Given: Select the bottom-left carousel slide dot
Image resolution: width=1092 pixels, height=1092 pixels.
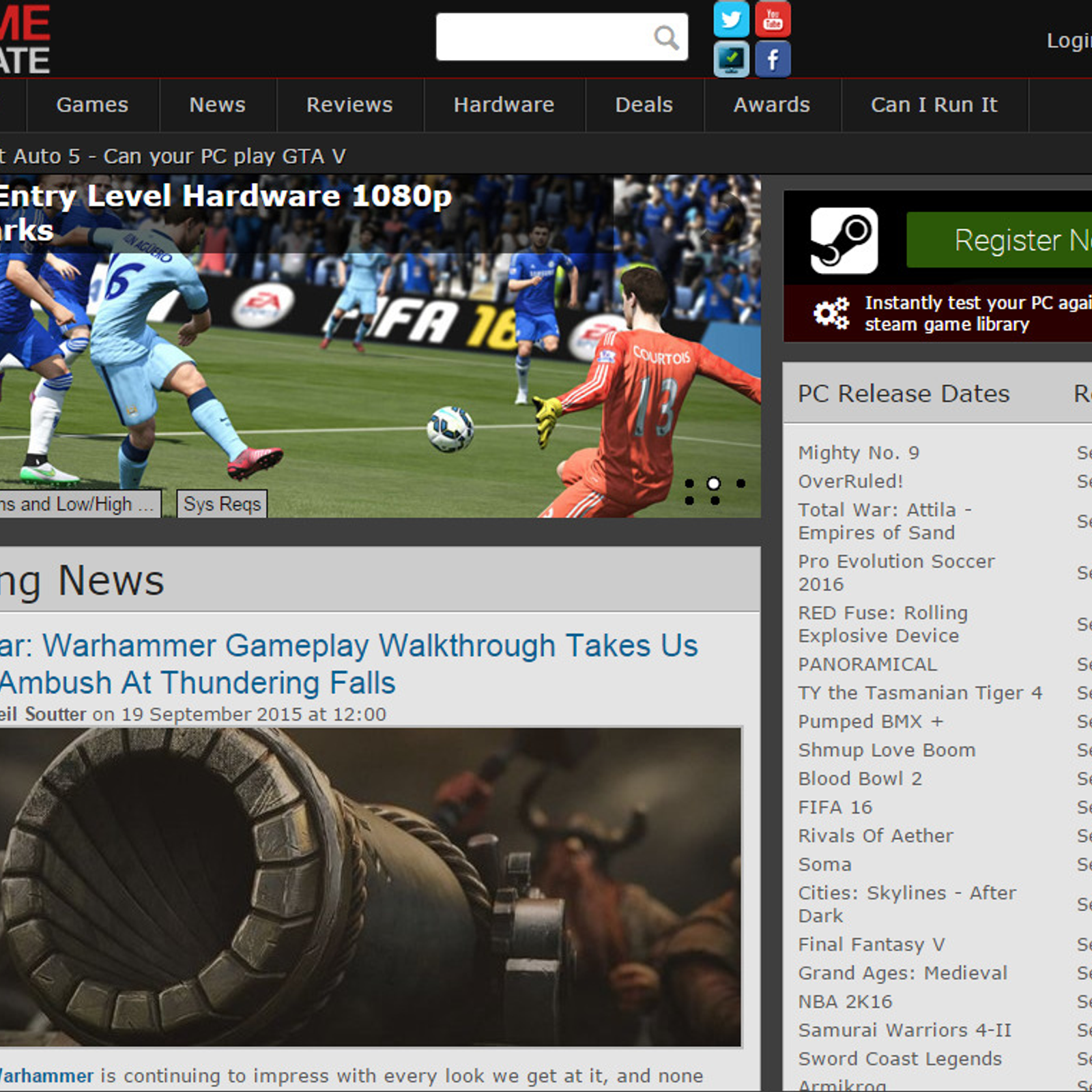Looking at the screenshot, I should coord(689,501).
